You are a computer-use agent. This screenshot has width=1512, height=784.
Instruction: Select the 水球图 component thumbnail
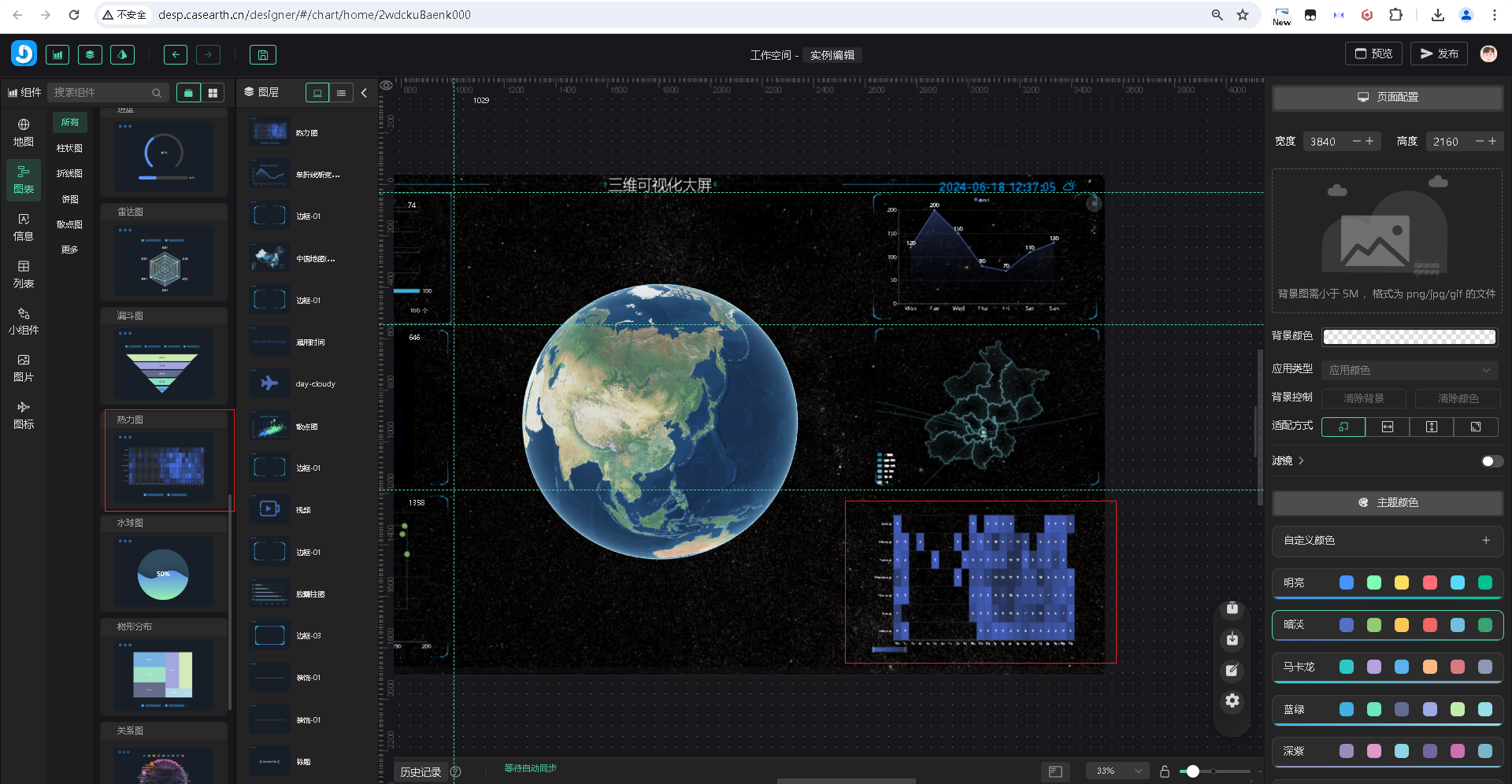[164, 571]
